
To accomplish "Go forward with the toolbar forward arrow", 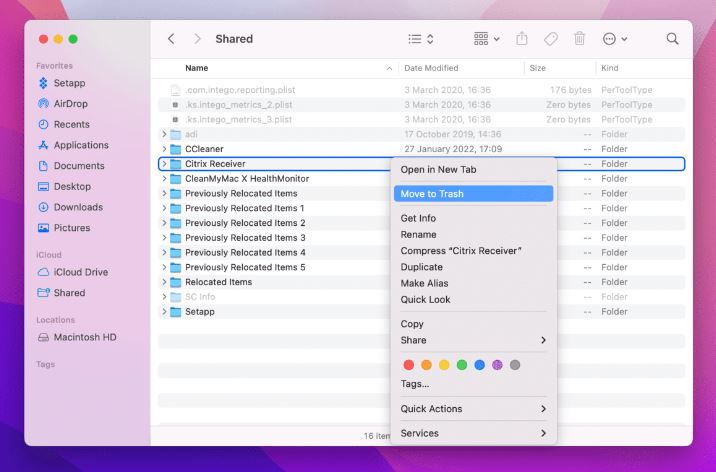I will (197, 39).
